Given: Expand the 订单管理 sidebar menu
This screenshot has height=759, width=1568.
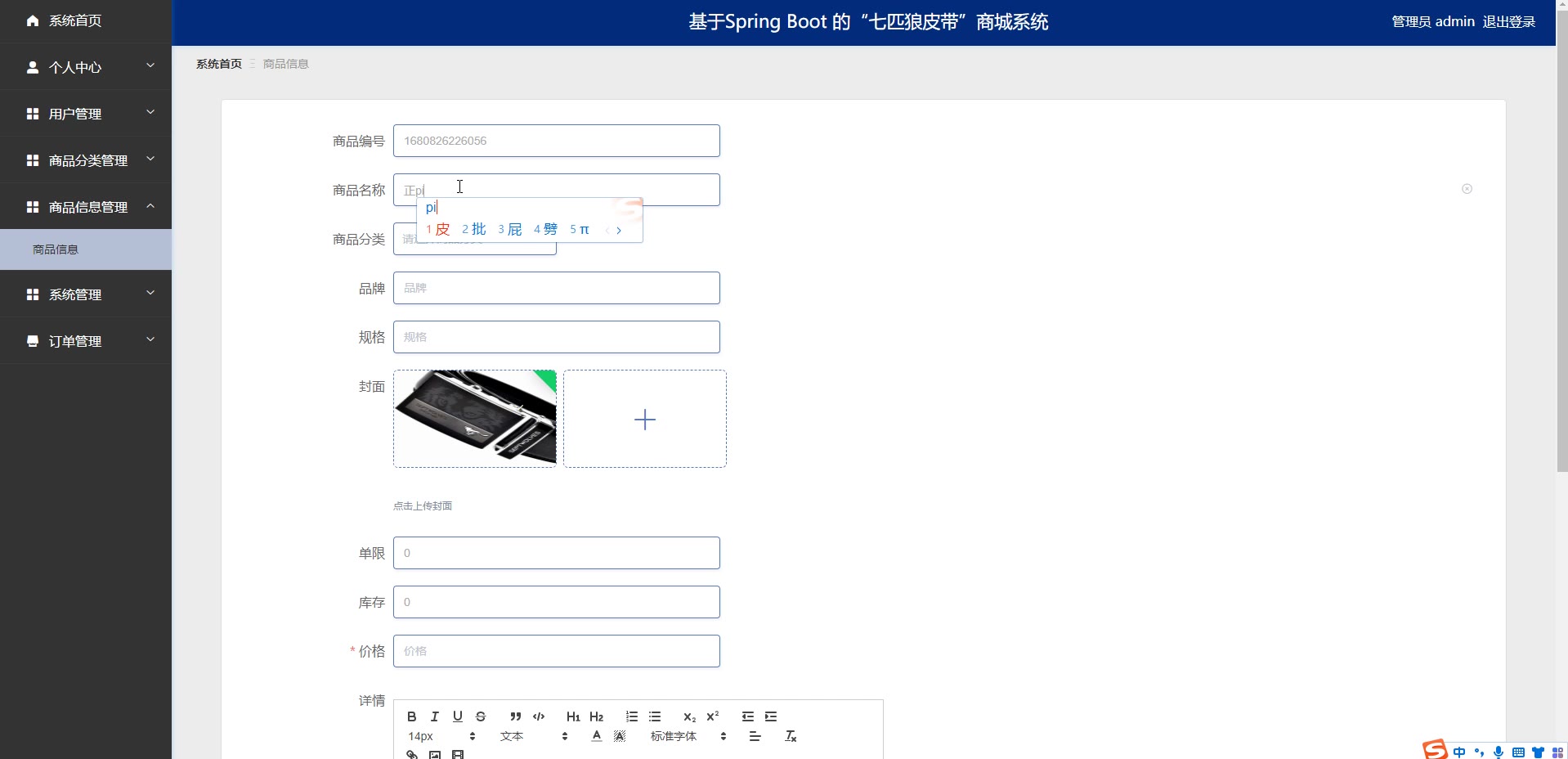Looking at the screenshot, I should 86,341.
